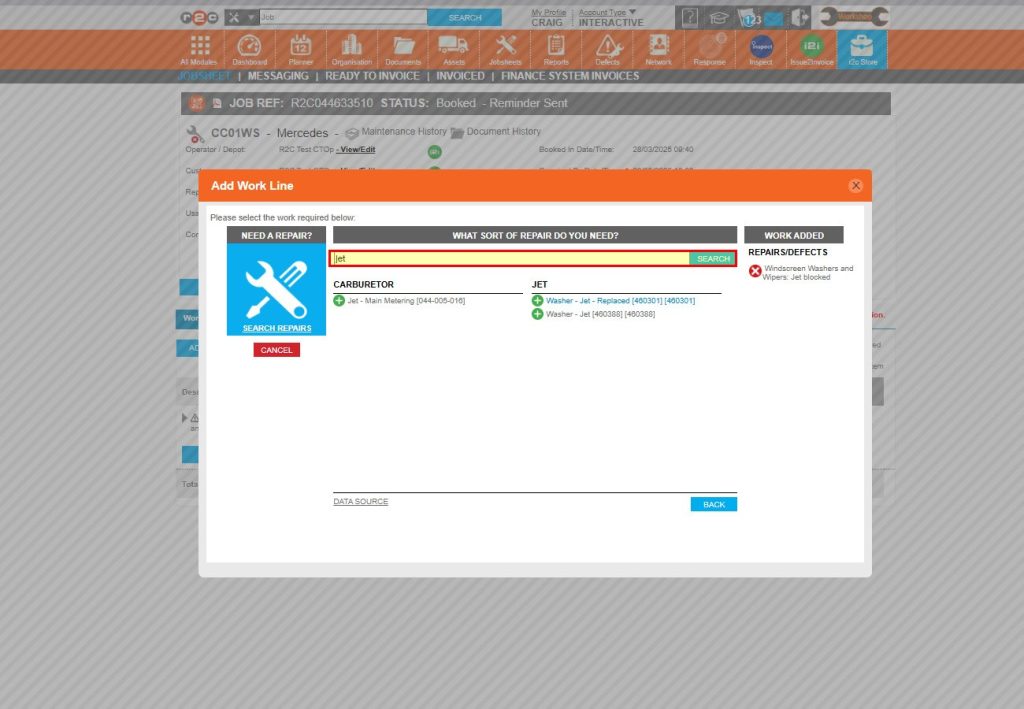Open the DATA SOURCE link
This screenshot has width=1024, height=709.
pos(360,501)
